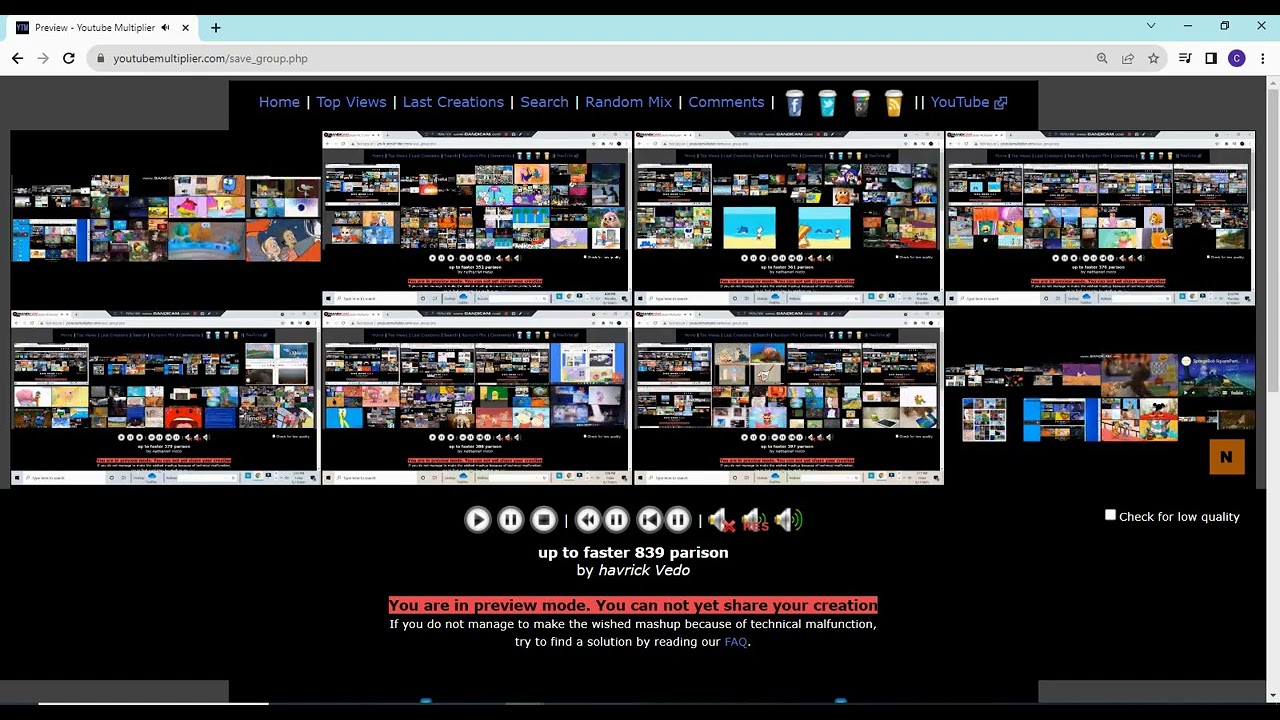Share via the Facebook cup icon

(x=794, y=103)
